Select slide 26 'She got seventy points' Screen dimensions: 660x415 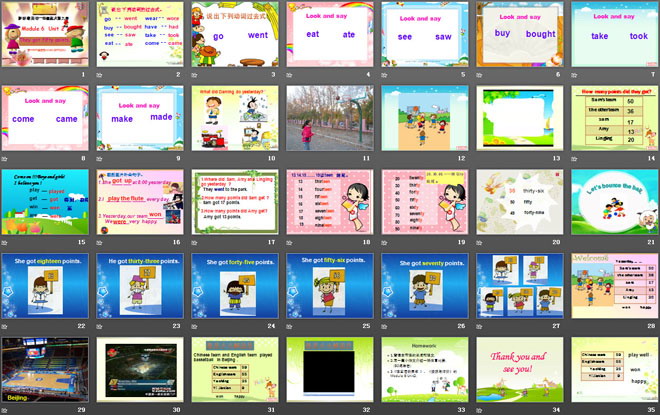(x=425, y=285)
